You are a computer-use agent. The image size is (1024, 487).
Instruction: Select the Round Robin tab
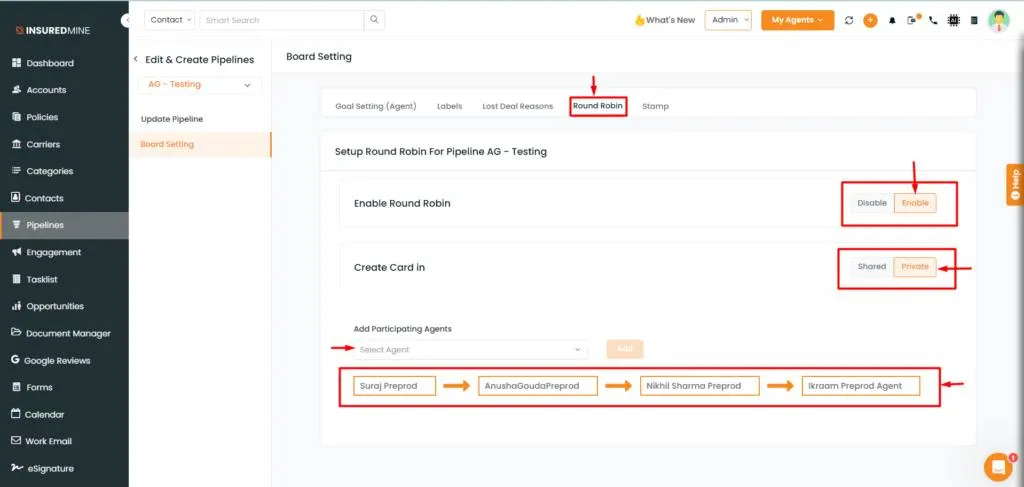coord(598,106)
